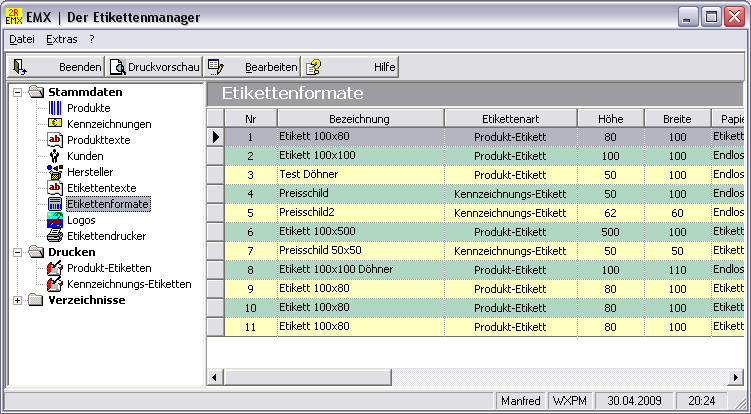Open the Datei menu
The width and height of the screenshot is (751, 414).
click(21, 39)
